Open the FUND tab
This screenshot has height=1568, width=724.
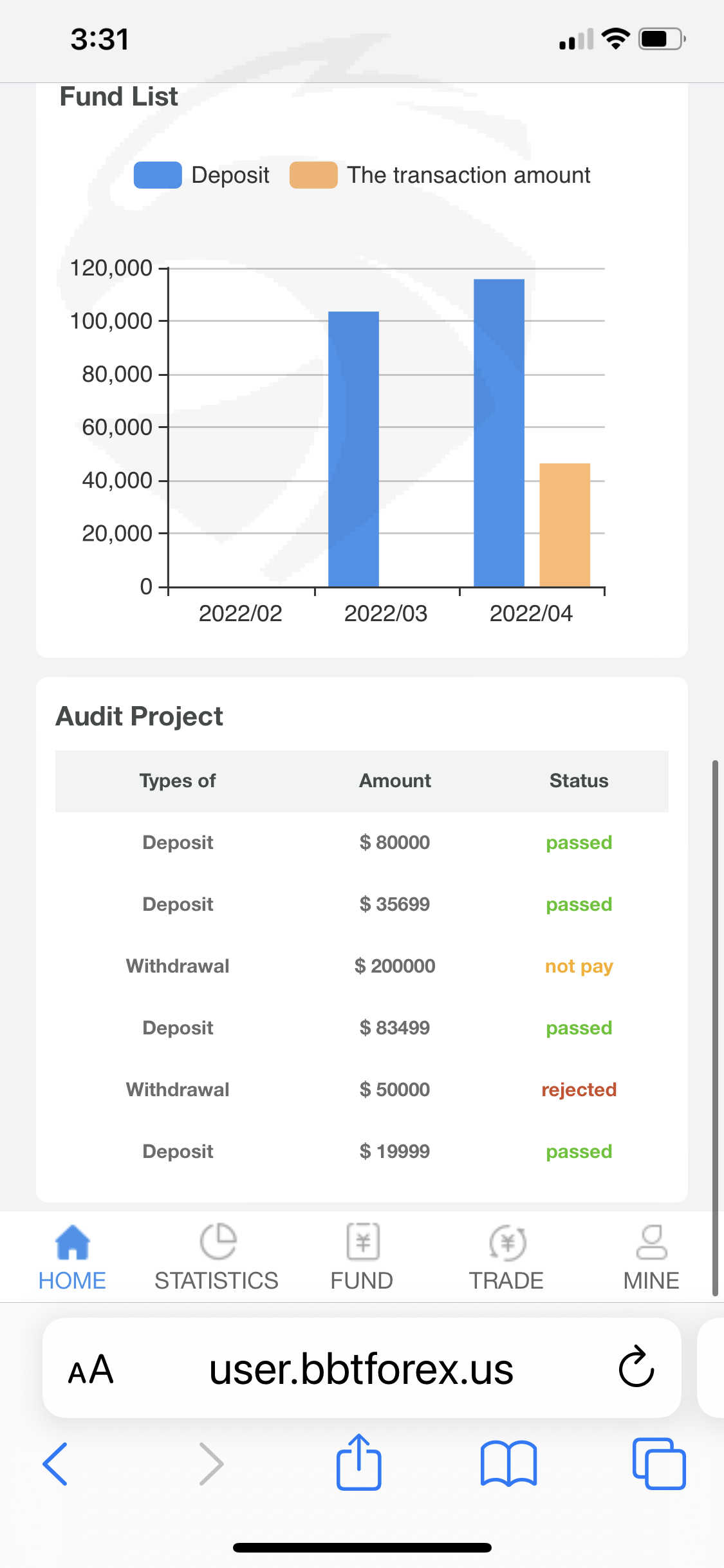pyautogui.click(x=362, y=1242)
